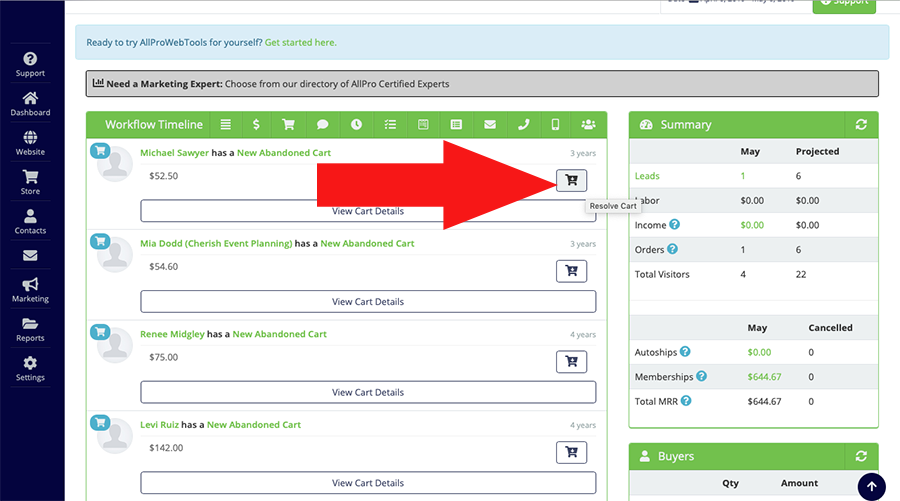Go to Marketing in the sidebar
This screenshot has height=501, width=900.
point(30,290)
